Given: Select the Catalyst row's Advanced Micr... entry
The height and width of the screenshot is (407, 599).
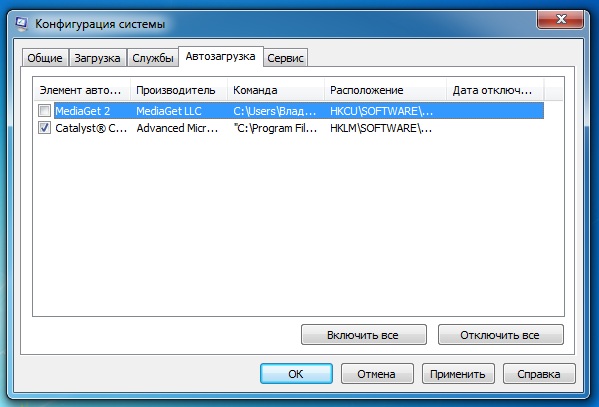Looking at the screenshot, I should click(x=177, y=128).
